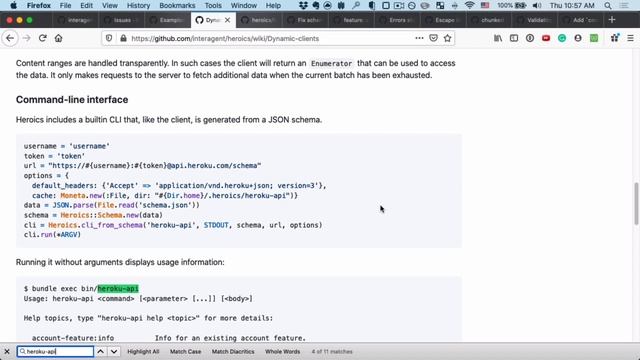Switch to the 'Fix sche' tab
Screen dimensions: 640x360
tap(305, 20)
